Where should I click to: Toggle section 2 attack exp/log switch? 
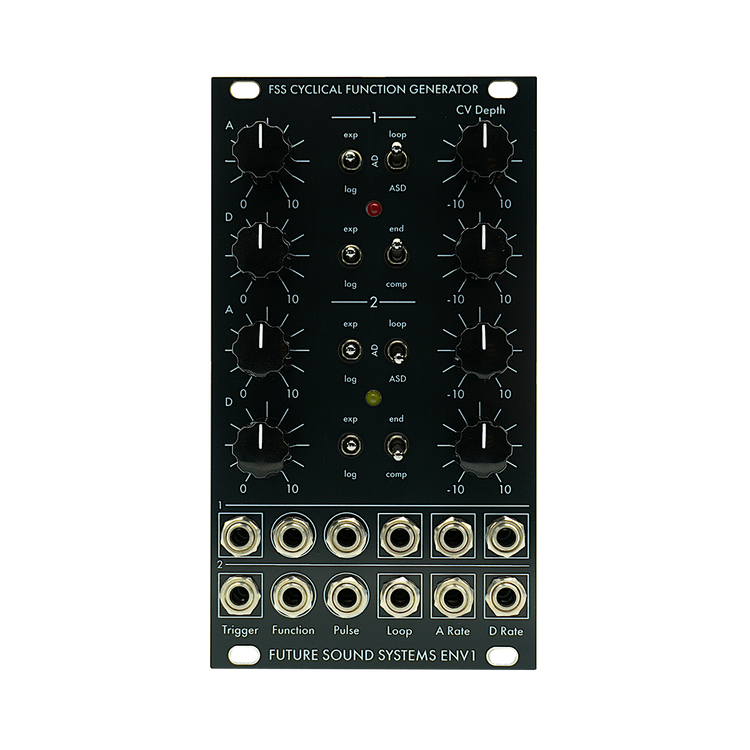click(351, 350)
